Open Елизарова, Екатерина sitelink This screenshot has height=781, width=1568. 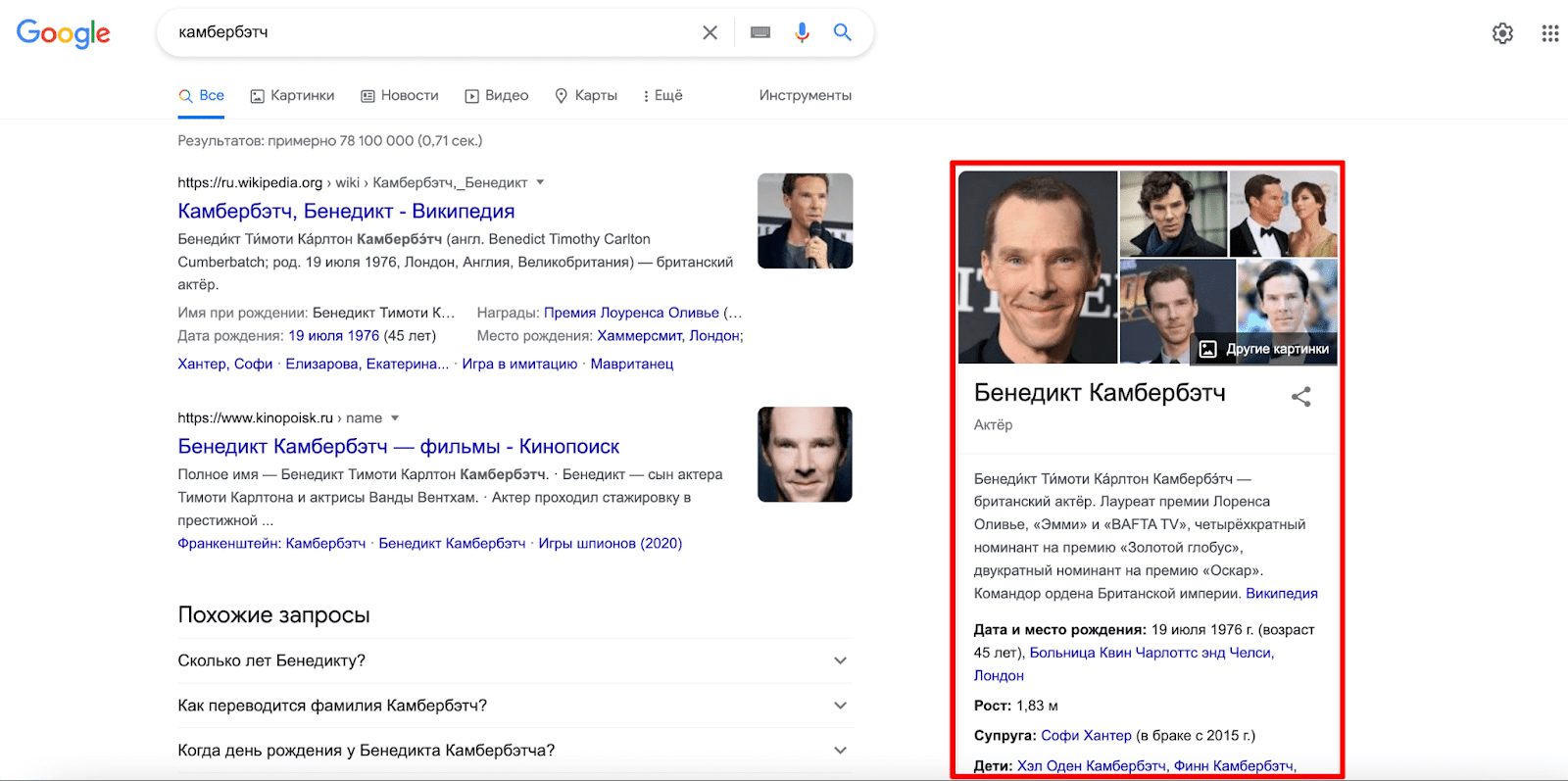point(367,364)
